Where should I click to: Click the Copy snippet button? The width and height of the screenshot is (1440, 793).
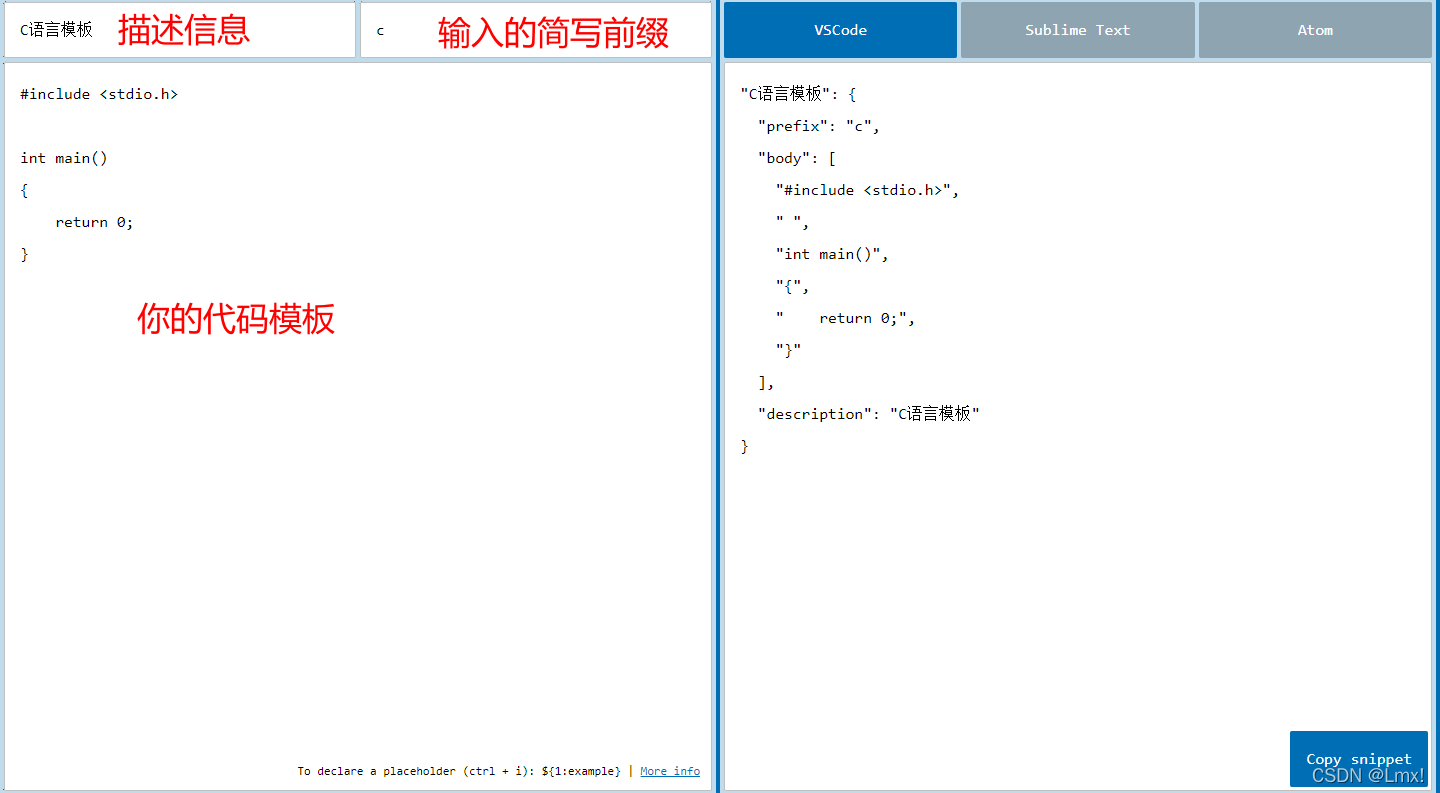1358,759
